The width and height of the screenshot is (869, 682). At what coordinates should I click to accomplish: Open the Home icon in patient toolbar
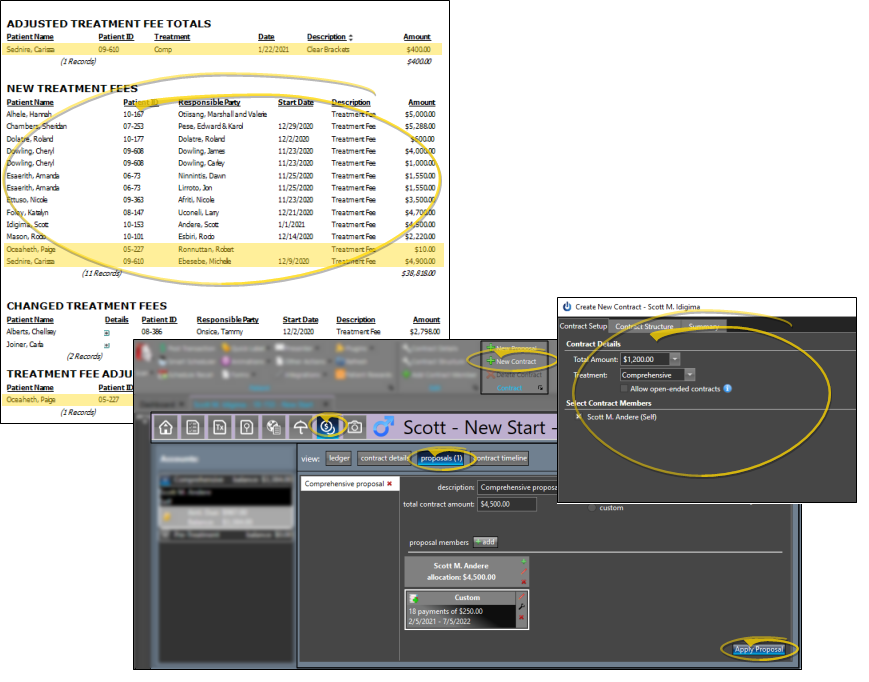[166, 428]
